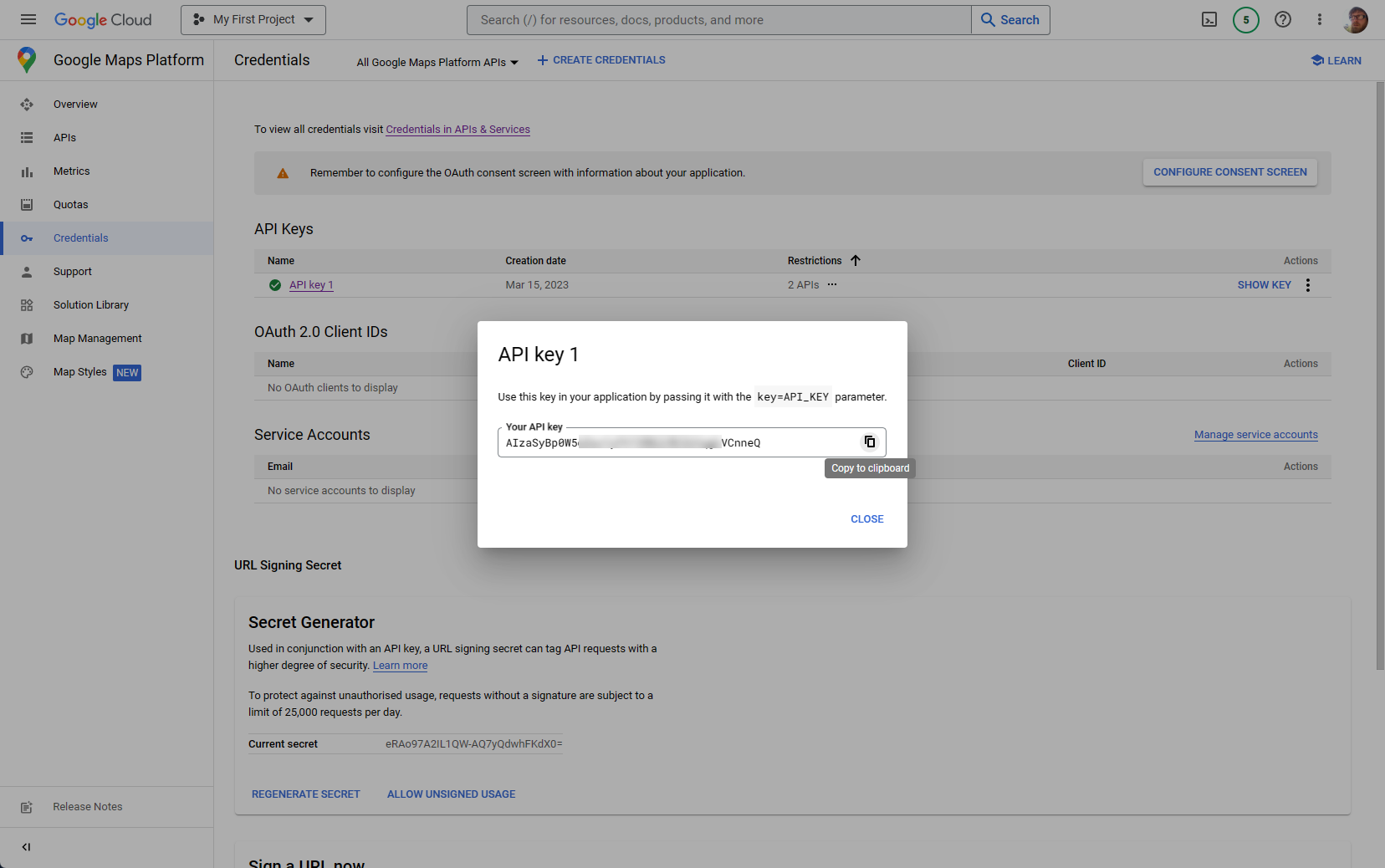
Task: Click the Quotas sidebar icon
Action: tap(27, 205)
